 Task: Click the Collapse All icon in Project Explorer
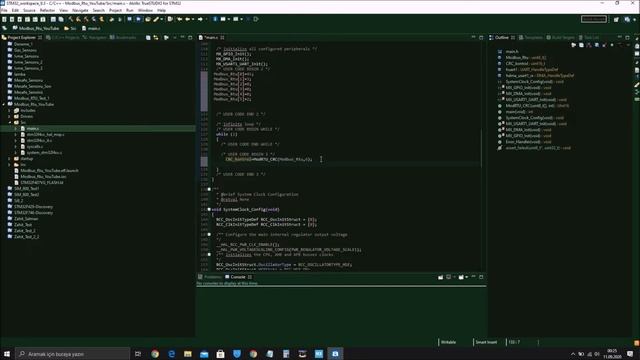(148, 38)
